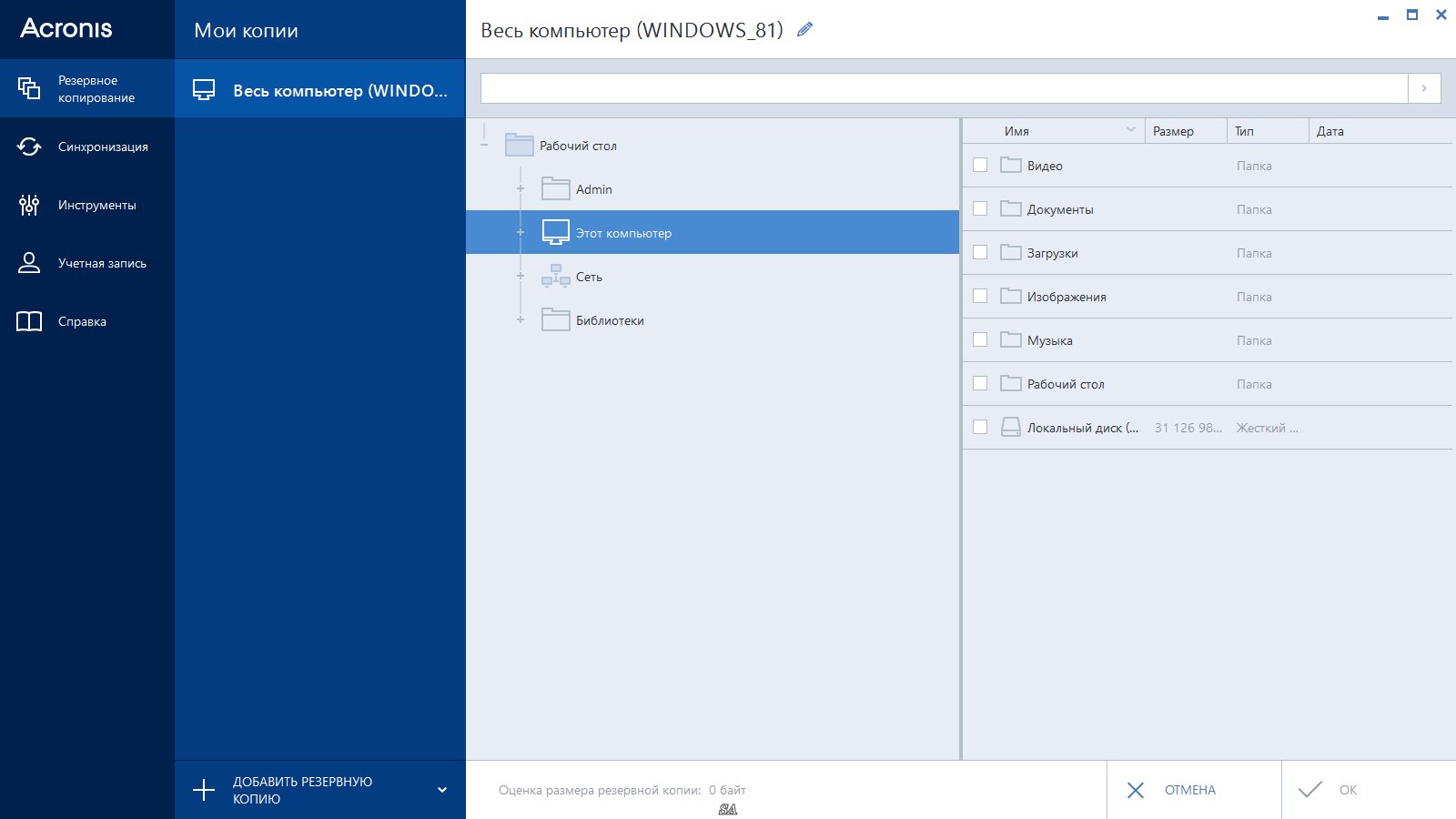
Task: Click the ОТМЕНА button
Action: click(1194, 790)
